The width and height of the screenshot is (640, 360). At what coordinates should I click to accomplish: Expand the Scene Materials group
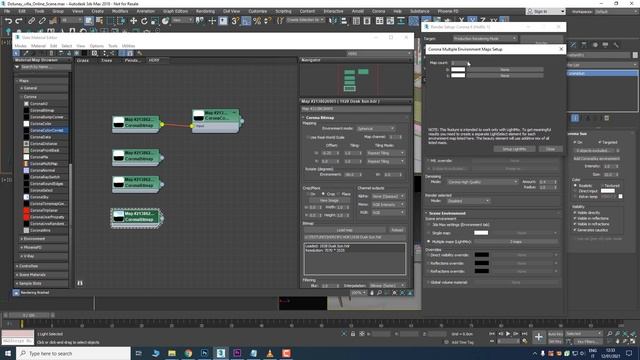pos(32,275)
